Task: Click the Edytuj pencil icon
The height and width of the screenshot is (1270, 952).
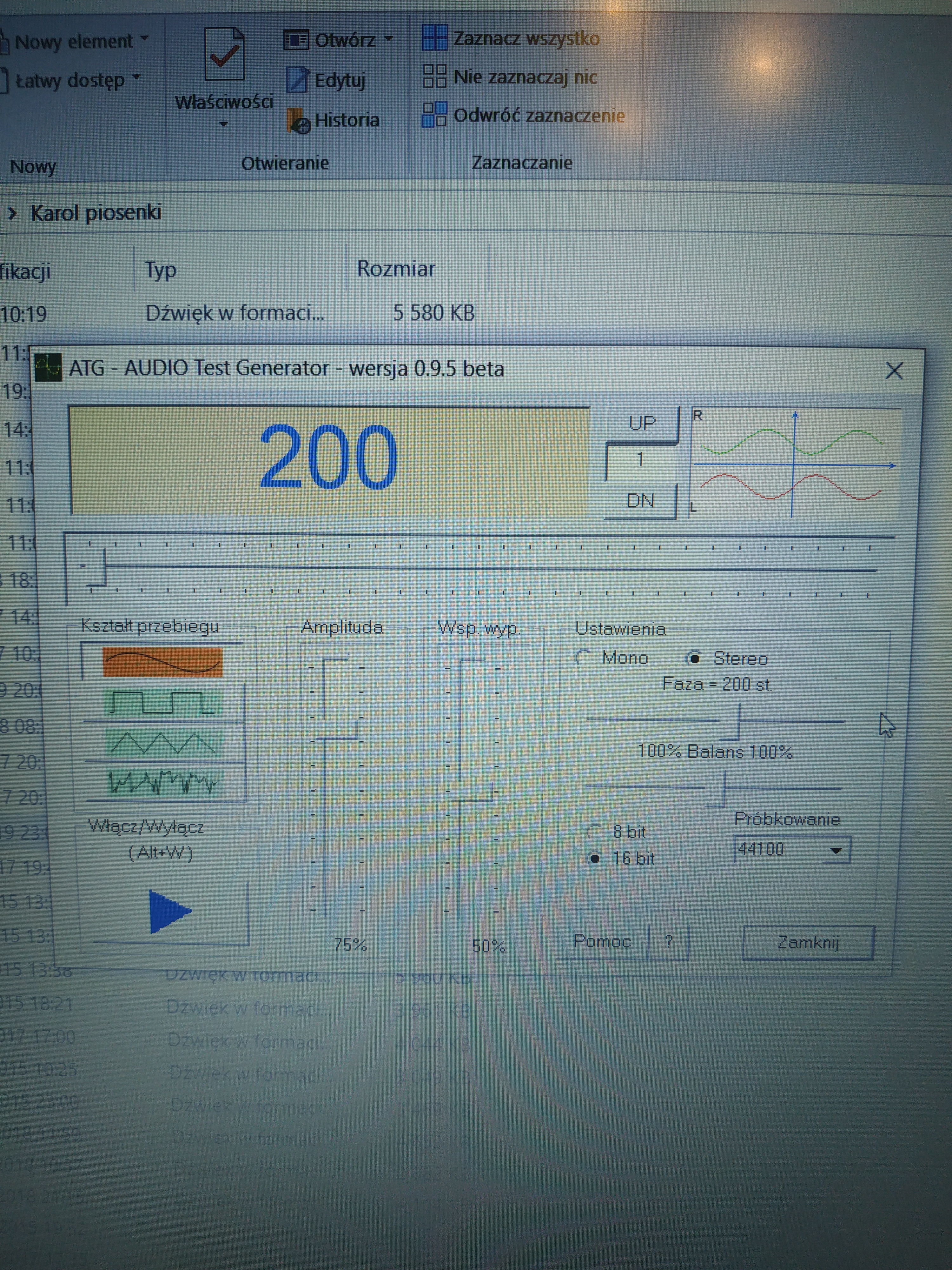Action: click(x=297, y=80)
